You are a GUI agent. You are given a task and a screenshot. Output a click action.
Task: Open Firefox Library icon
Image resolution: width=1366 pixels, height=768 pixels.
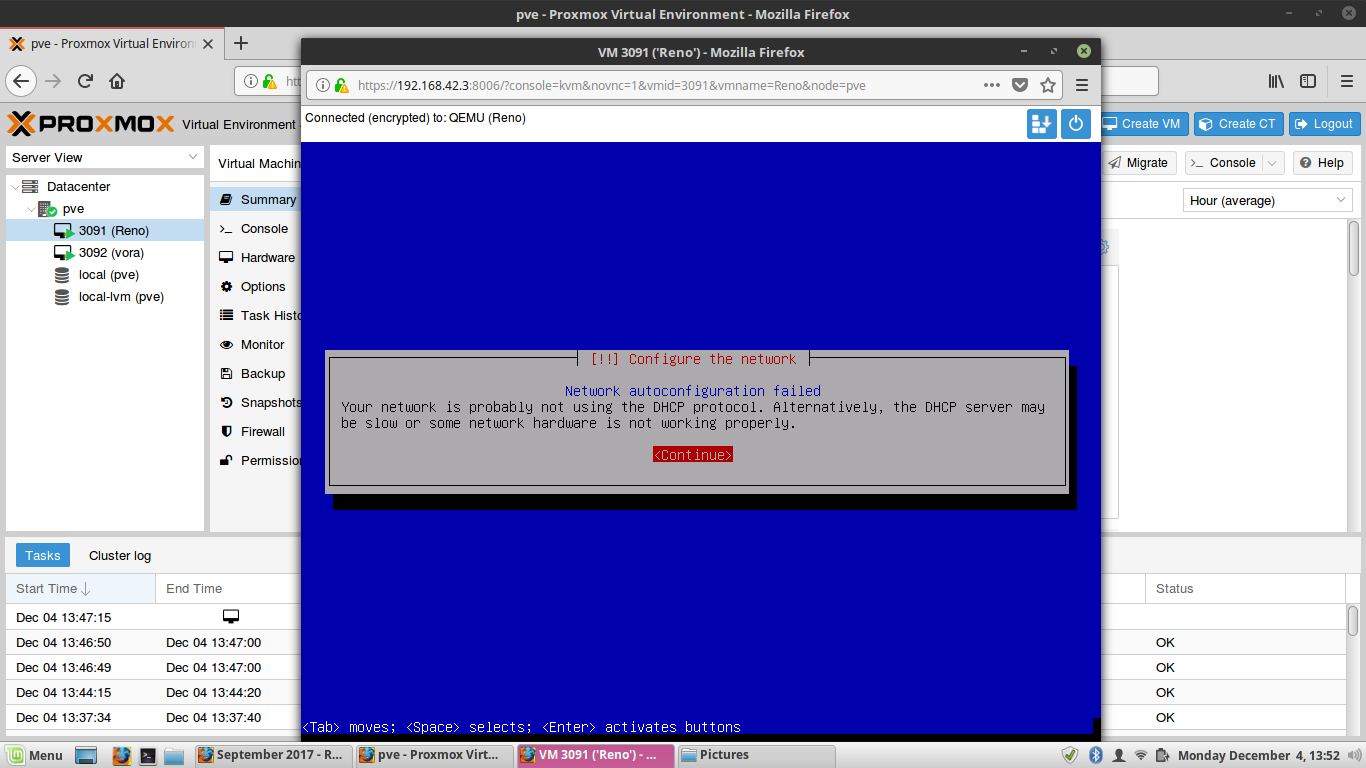coord(1276,81)
